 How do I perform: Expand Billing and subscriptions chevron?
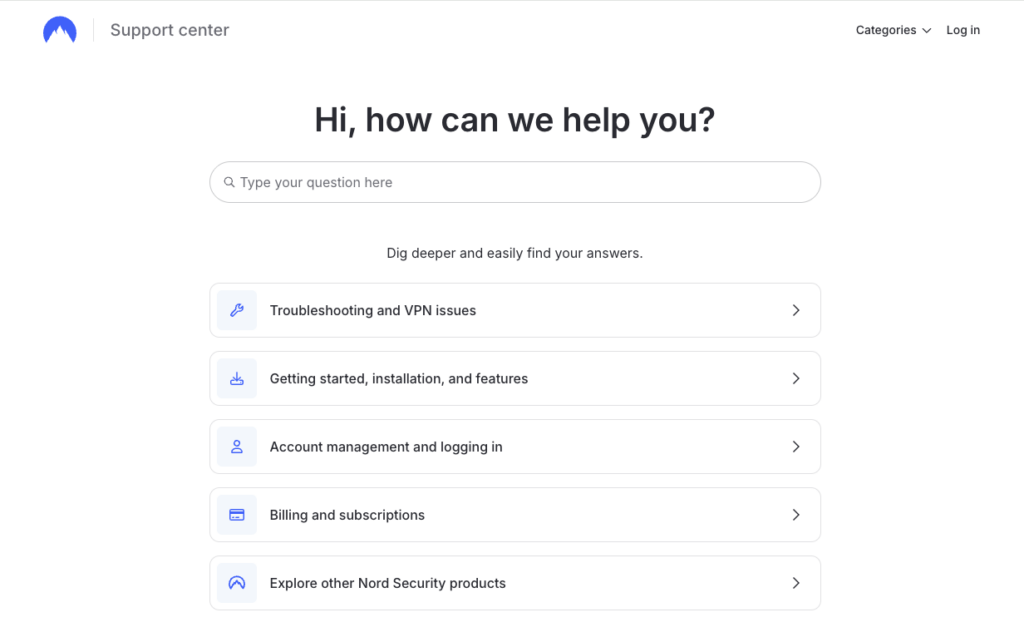point(796,515)
